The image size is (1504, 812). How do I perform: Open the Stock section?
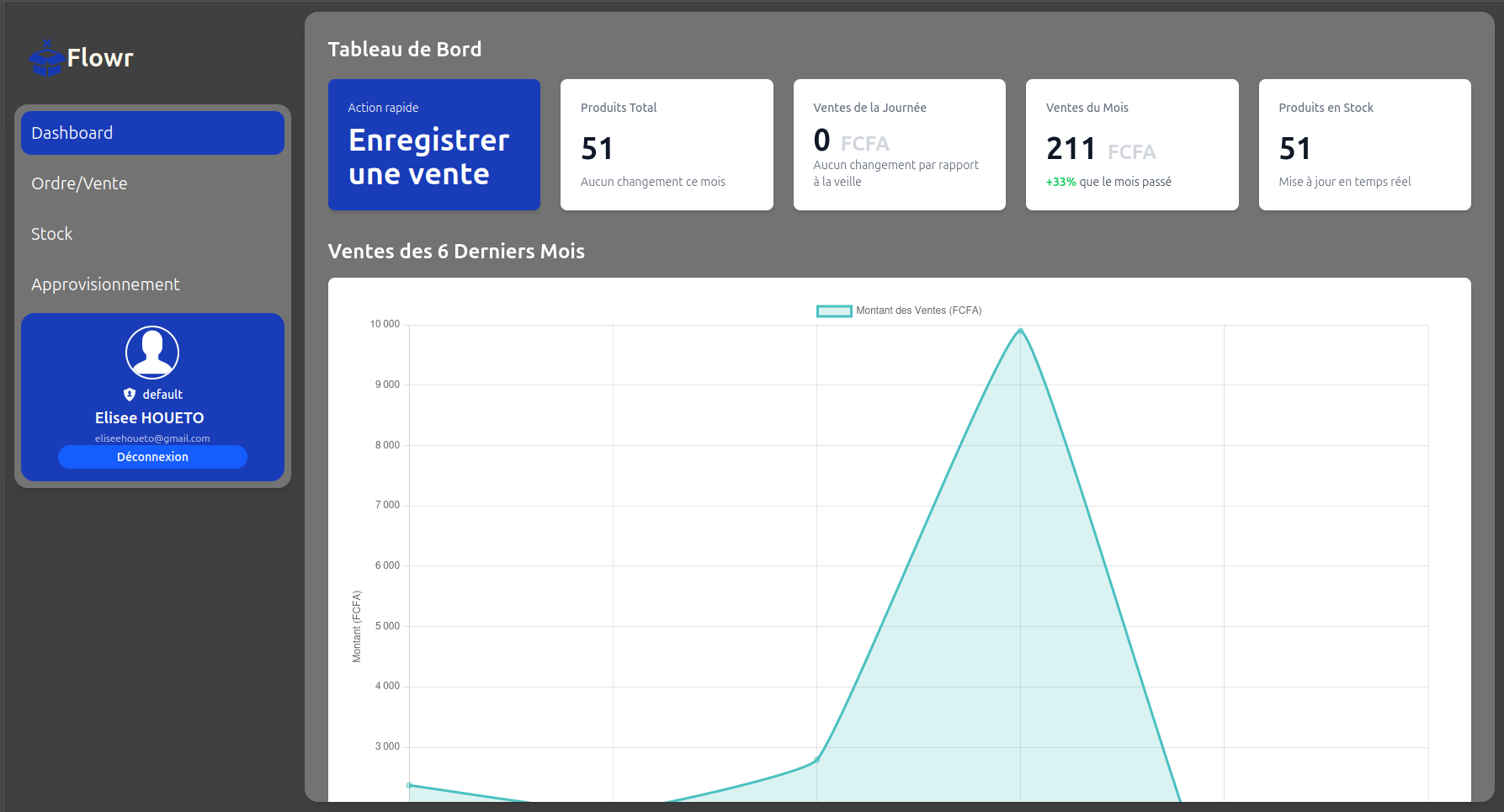click(x=52, y=234)
